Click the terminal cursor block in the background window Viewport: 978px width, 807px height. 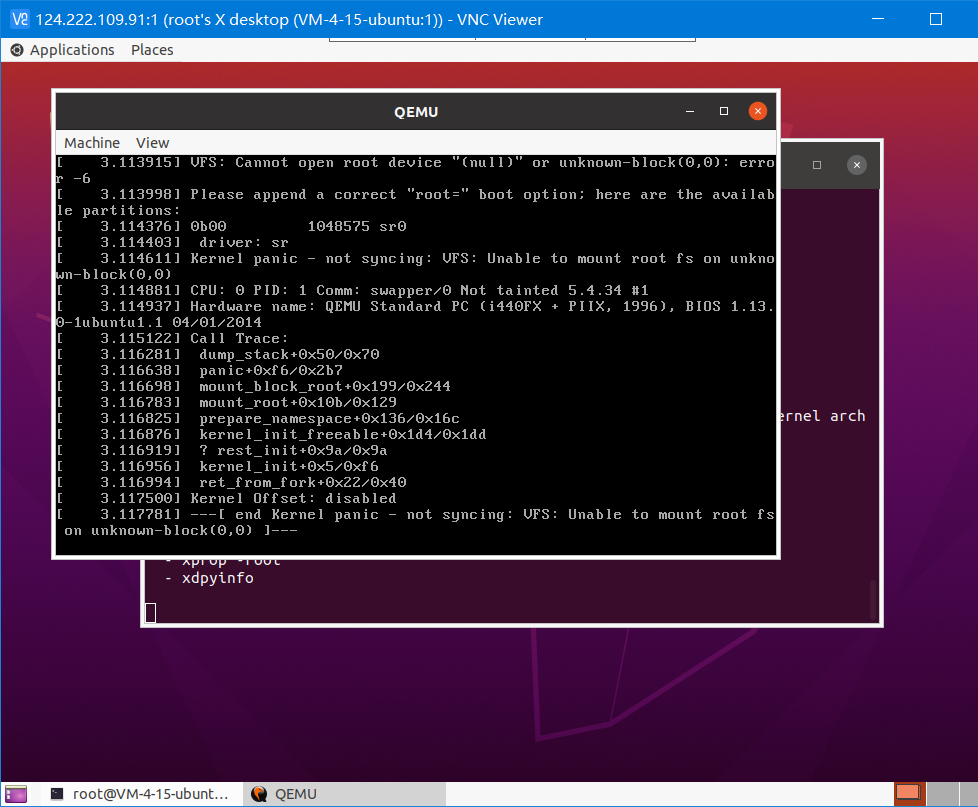[x=150, y=613]
